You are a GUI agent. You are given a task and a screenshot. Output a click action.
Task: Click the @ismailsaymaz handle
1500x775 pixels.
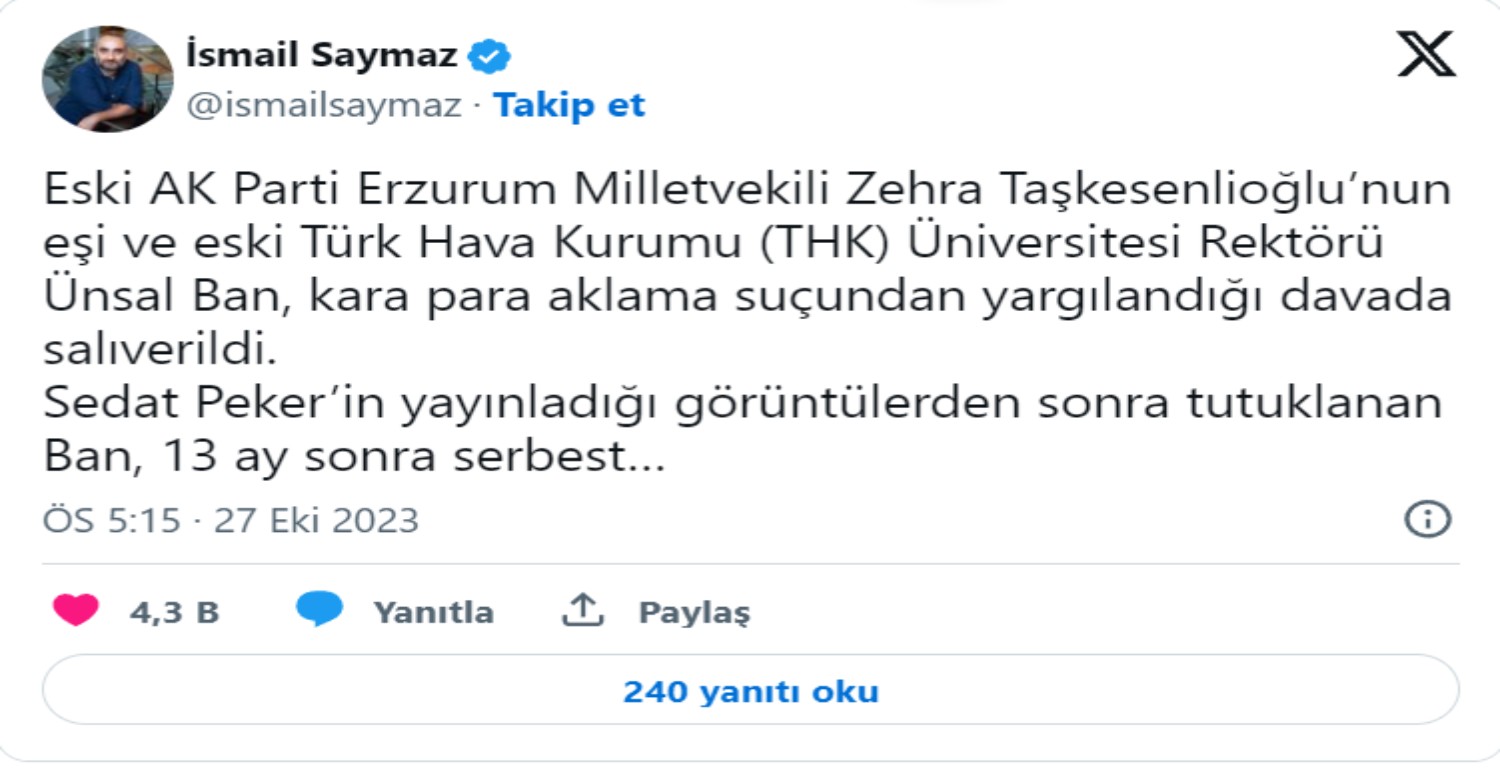[320, 104]
